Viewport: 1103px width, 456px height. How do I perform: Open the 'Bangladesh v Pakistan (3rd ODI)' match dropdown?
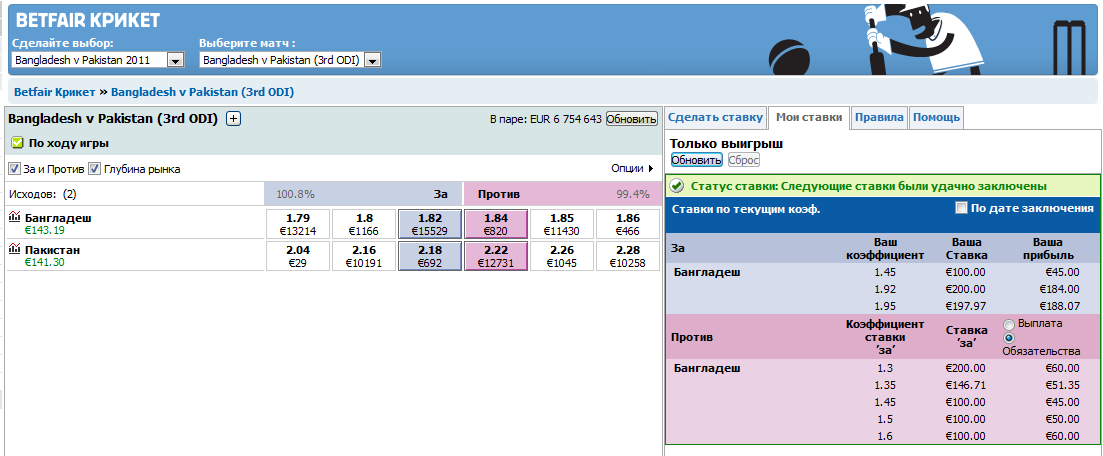click(x=291, y=60)
